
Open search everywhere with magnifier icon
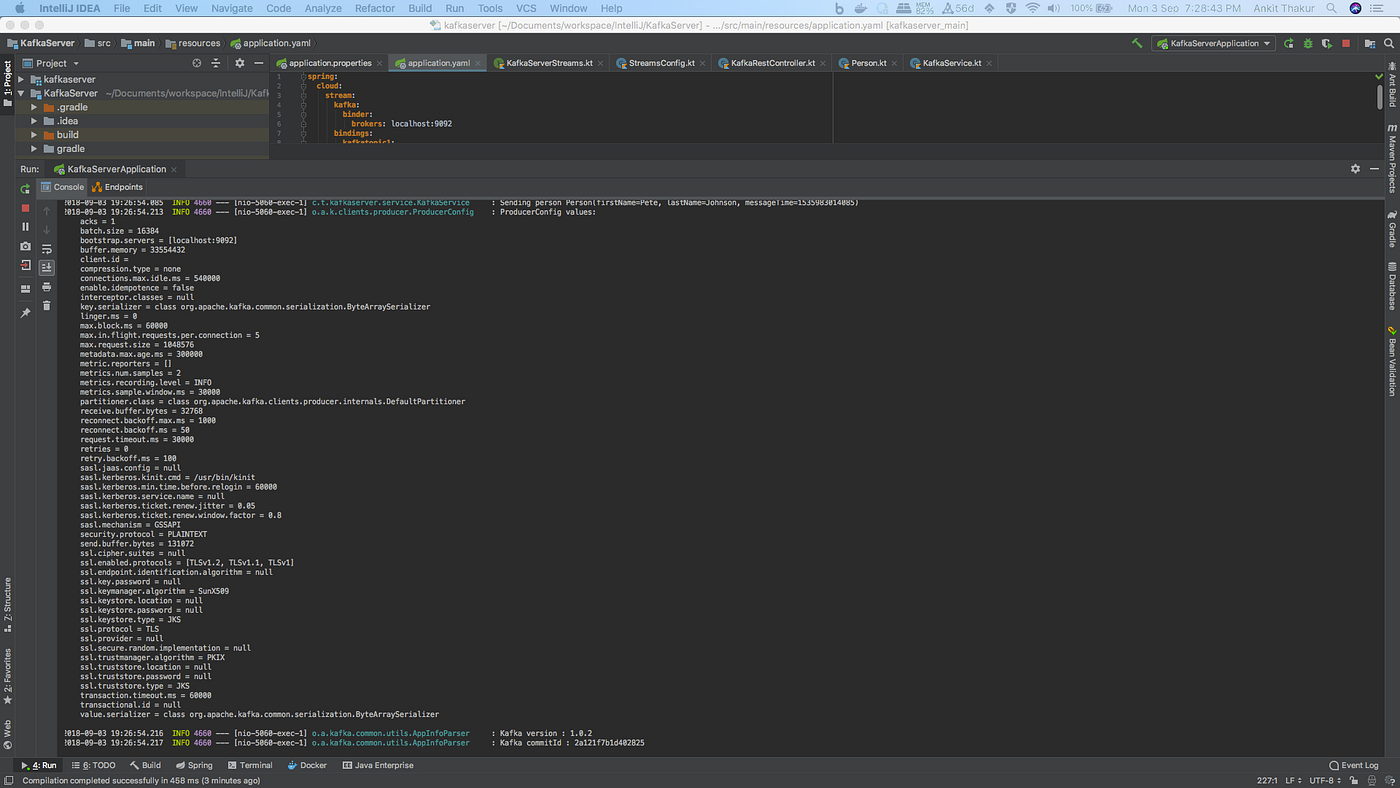pyautogui.click(x=1388, y=43)
